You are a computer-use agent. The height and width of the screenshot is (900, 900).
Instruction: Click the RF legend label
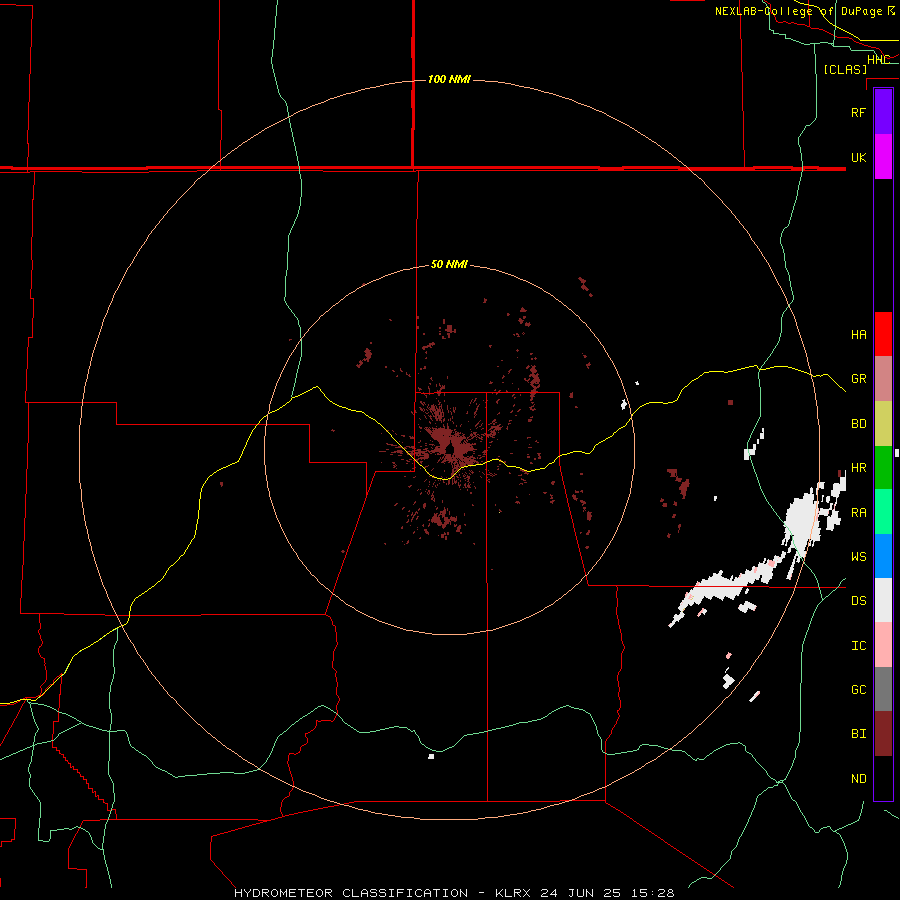858,112
